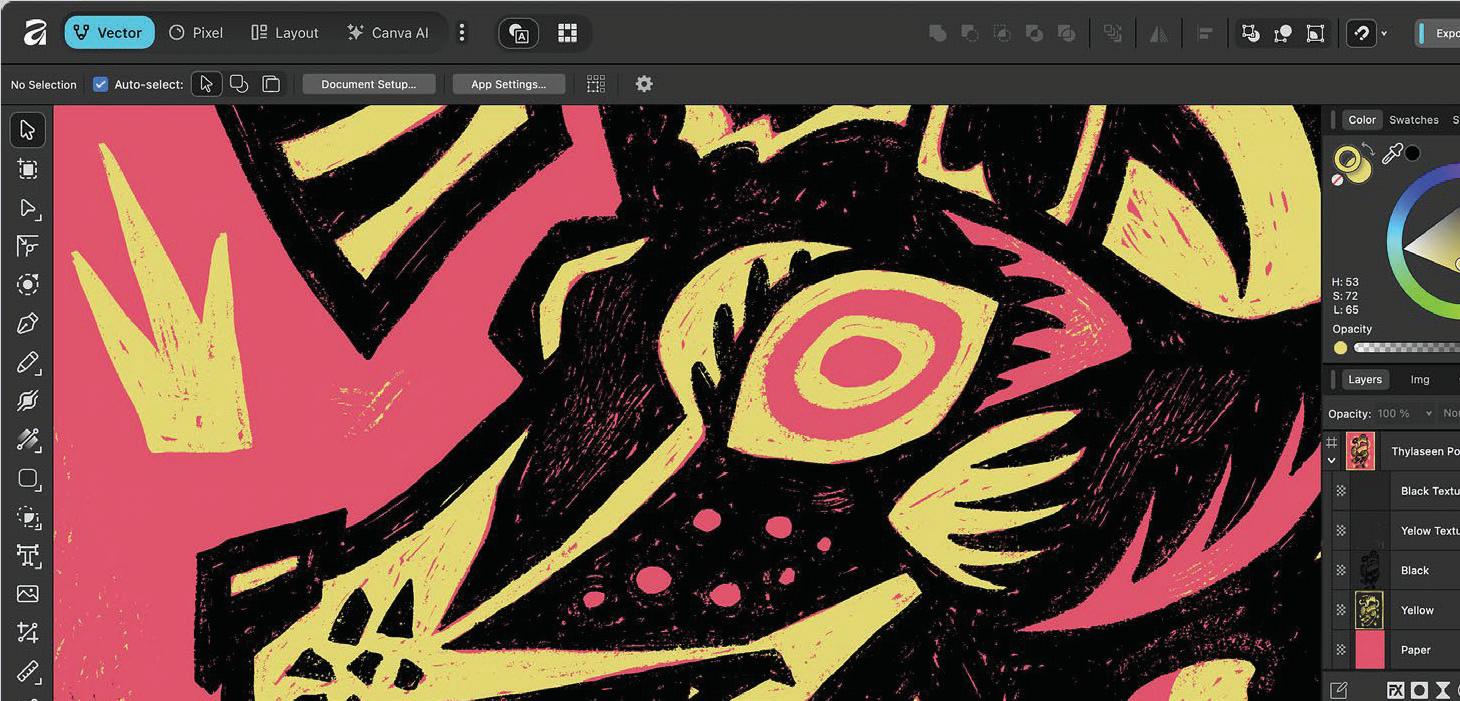
Task: Open the Img panel tab
Action: point(1420,380)
